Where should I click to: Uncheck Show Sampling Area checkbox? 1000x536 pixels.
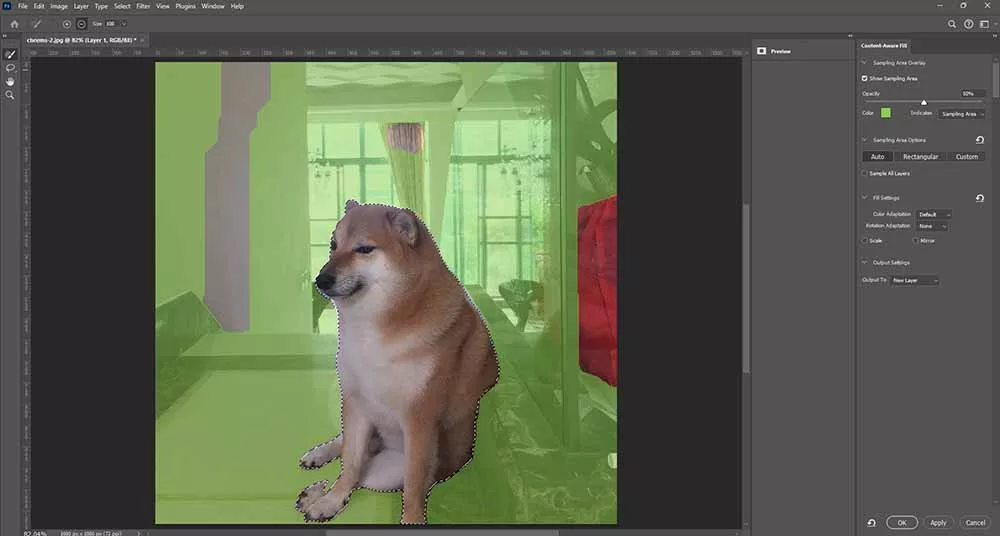pos(865,78)
